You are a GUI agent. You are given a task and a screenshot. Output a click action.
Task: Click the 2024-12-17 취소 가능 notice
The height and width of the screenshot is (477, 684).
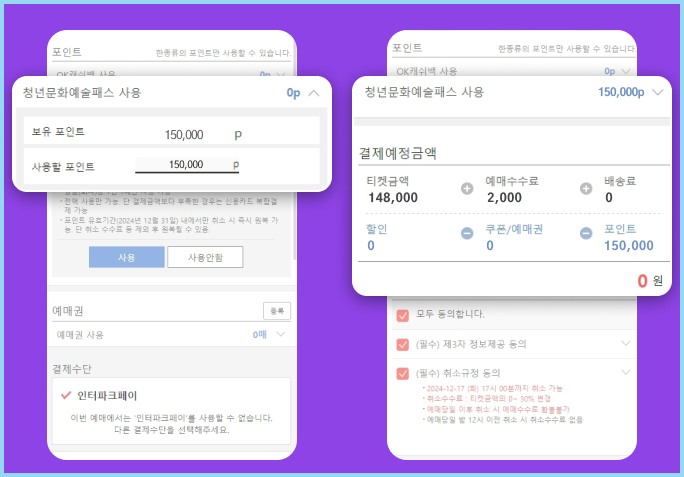494,388
